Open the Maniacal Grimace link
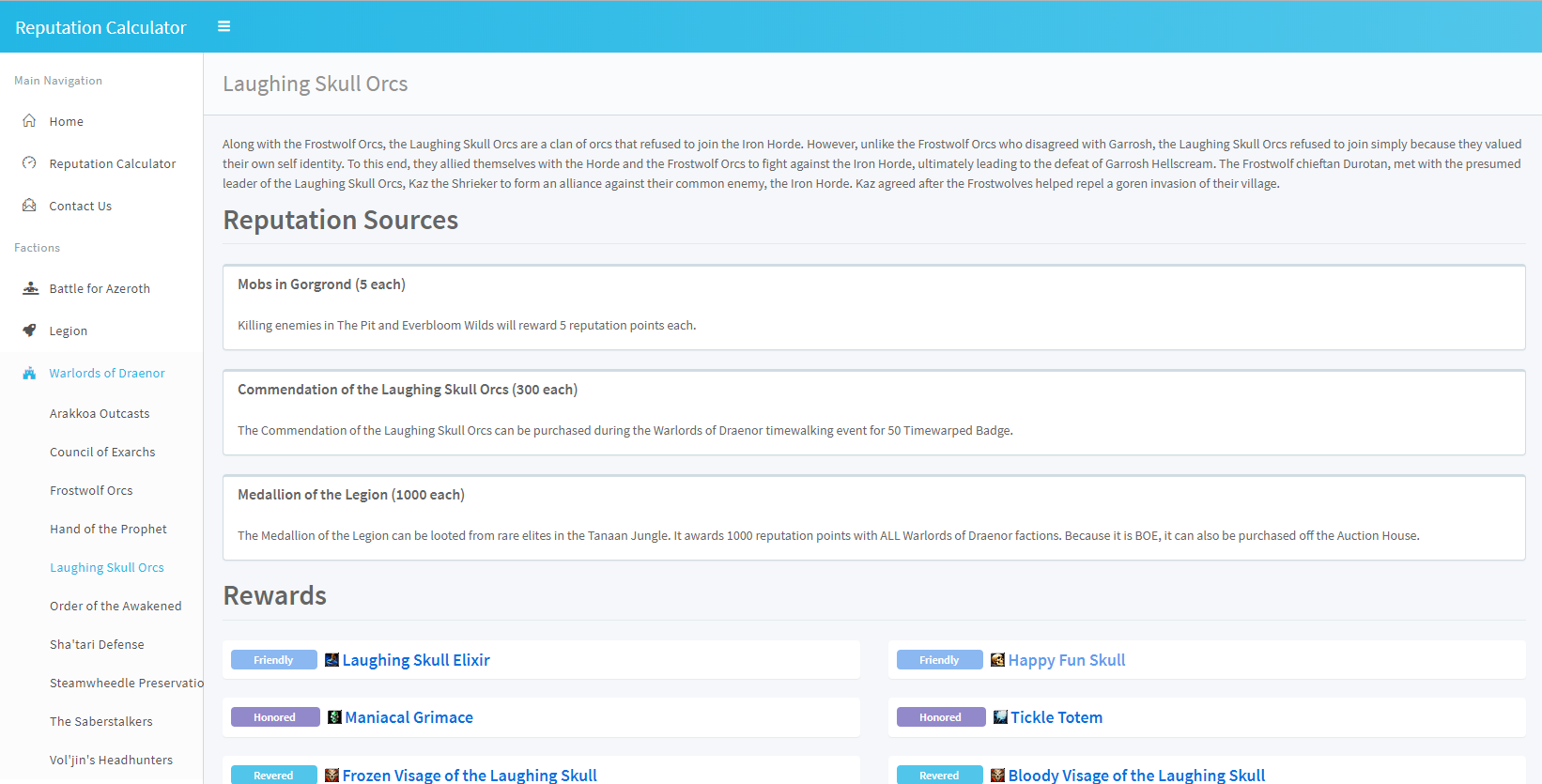1542x784 pixels. [409, 717]
